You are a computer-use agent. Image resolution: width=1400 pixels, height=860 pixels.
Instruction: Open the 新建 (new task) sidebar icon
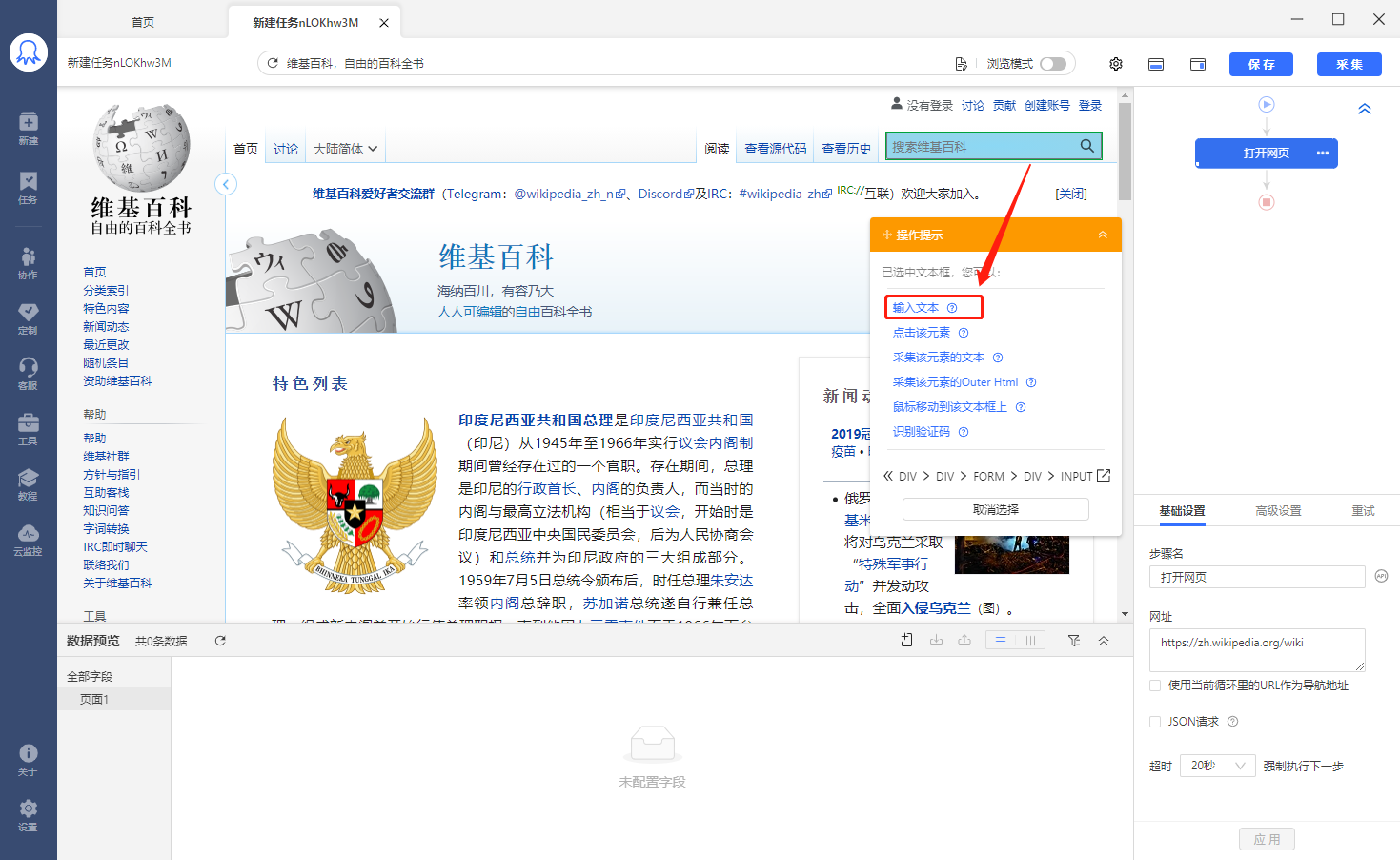click(x=29, y=128)
